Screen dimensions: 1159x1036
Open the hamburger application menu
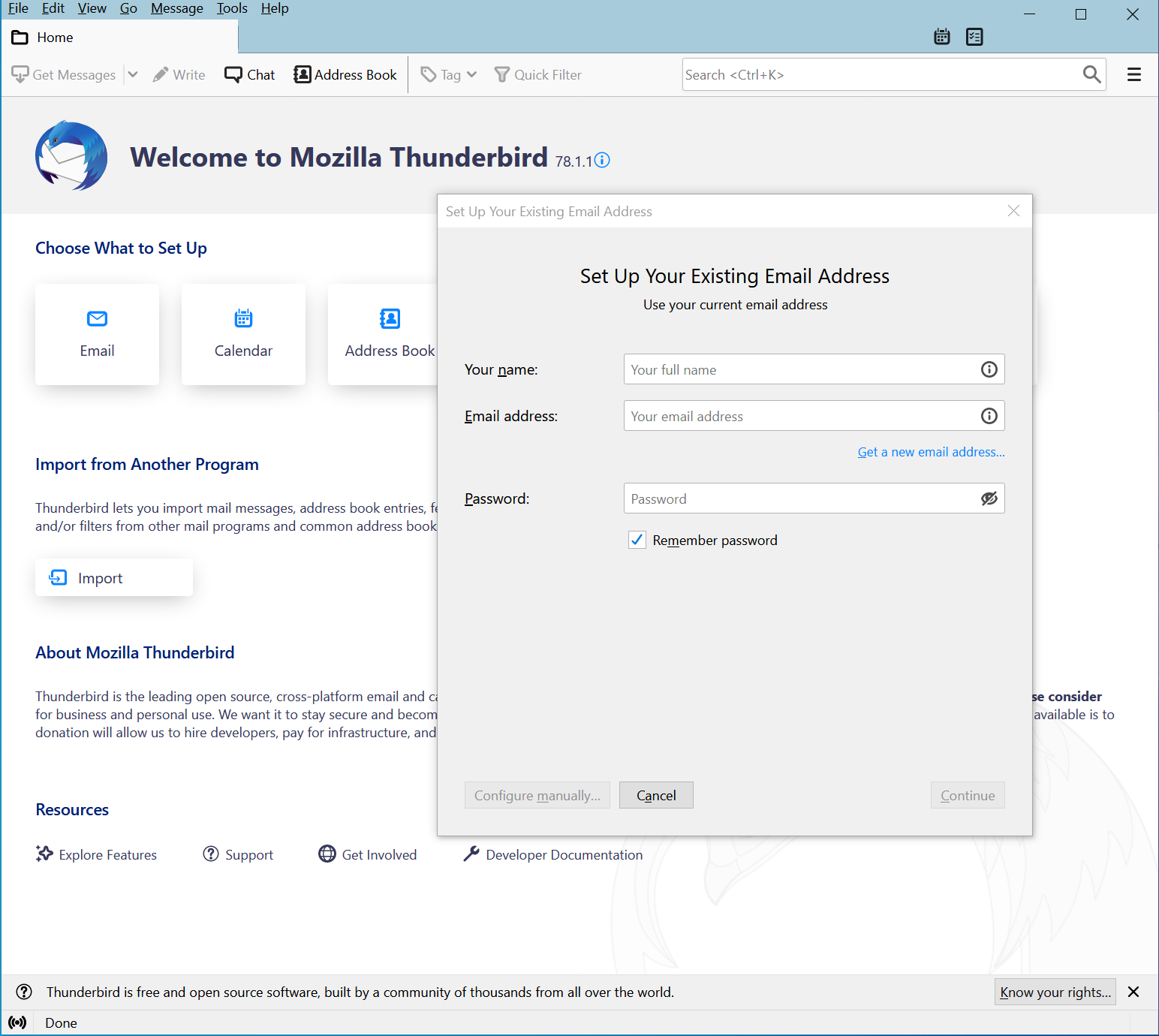[1133, 74]
